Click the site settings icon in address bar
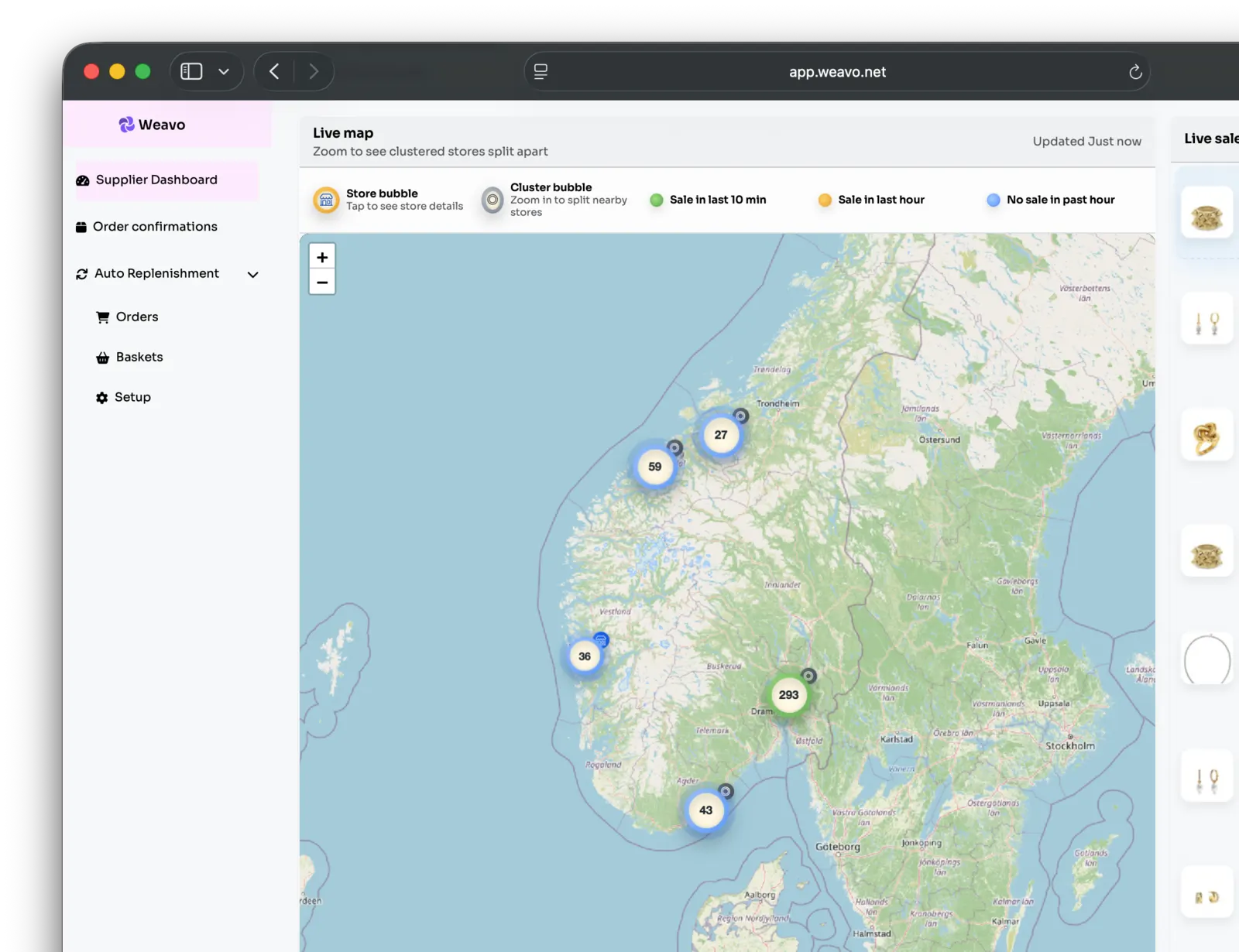This screenshot has height=952, width=1239. pyautogui.click(x=541, y=71)
